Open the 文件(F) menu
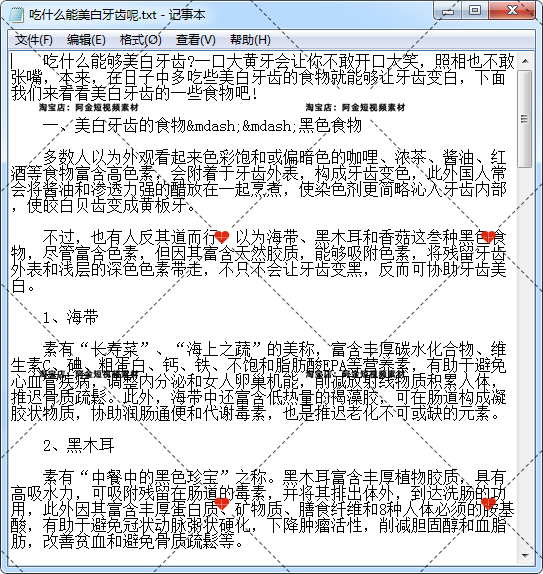Screen dimensions: 543x574 [33, 40]
